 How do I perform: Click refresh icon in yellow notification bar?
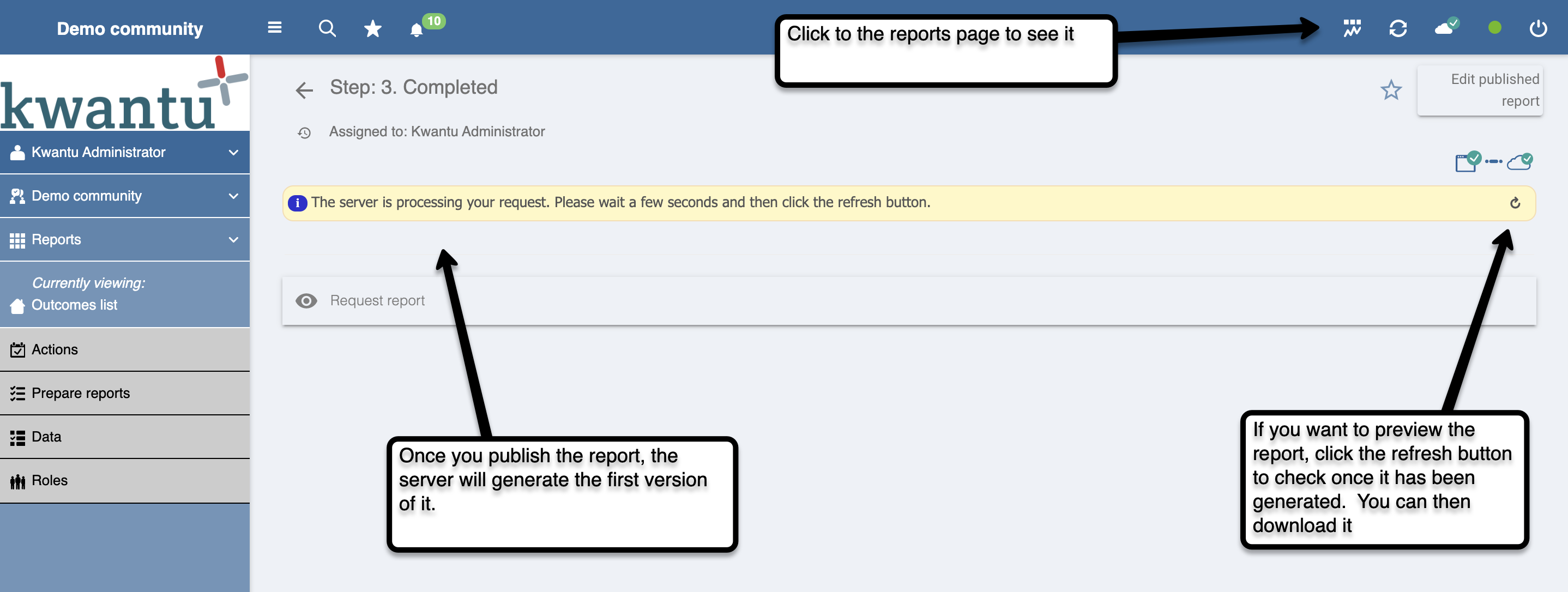(1515, 203)
